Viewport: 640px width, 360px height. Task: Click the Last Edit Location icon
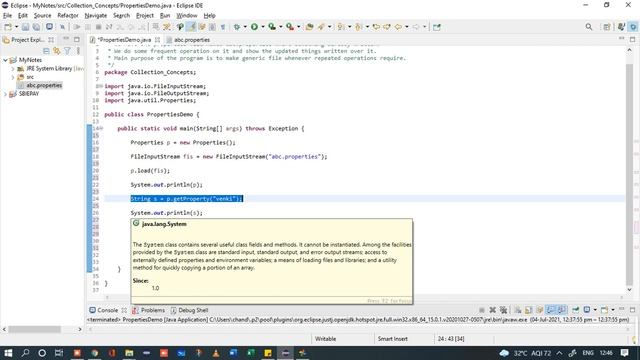[376, 27]
